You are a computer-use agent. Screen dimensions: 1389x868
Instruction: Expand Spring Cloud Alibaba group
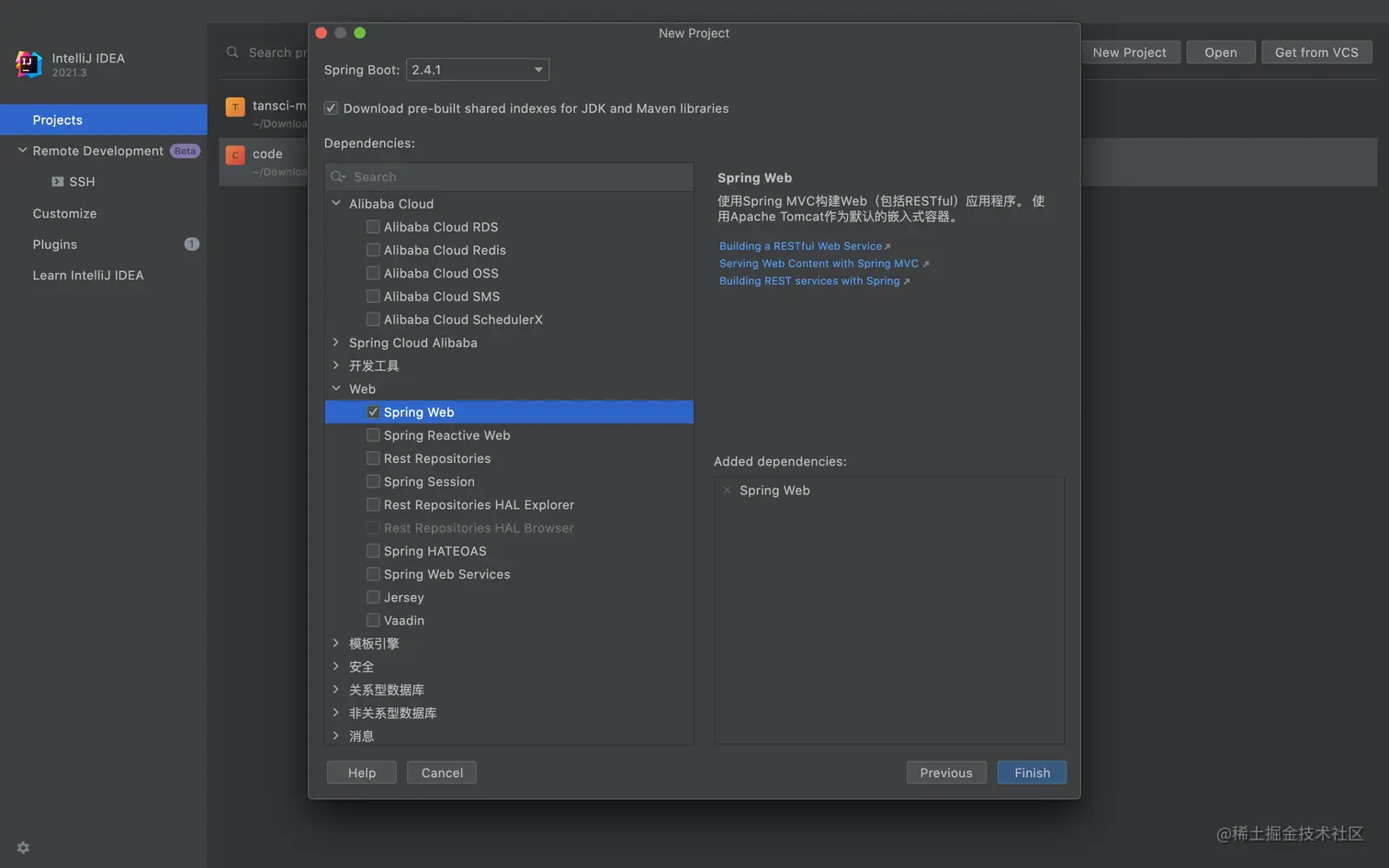click(x=336, y=342)
